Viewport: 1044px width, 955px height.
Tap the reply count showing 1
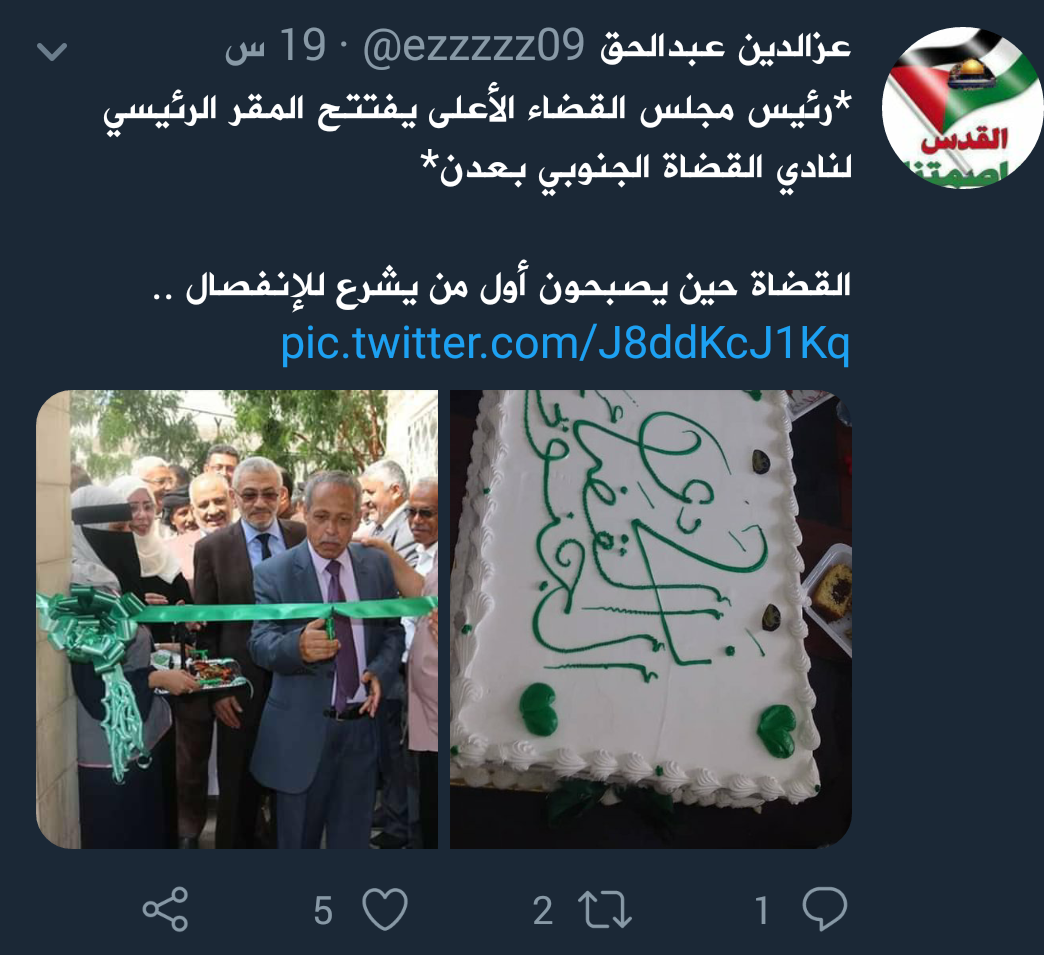762,910
